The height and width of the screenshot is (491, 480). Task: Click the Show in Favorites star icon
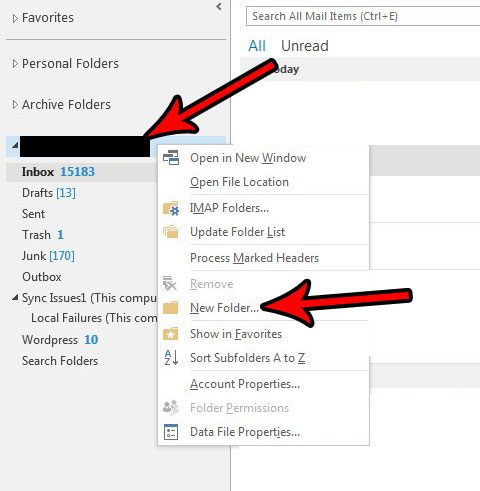click(x=170, y=334)
